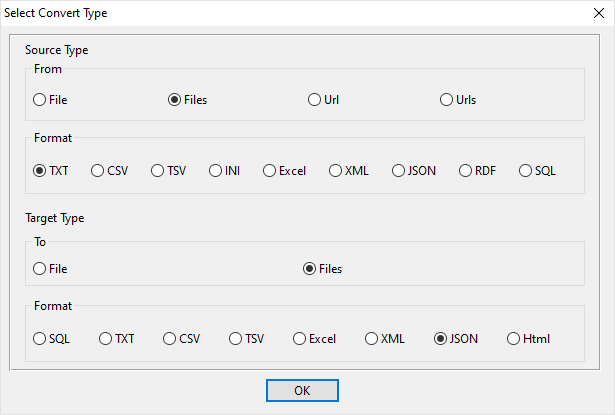Viewport: 615px width, 415px height.
Task: Select Excel as source format
Action: click(270, 171)
